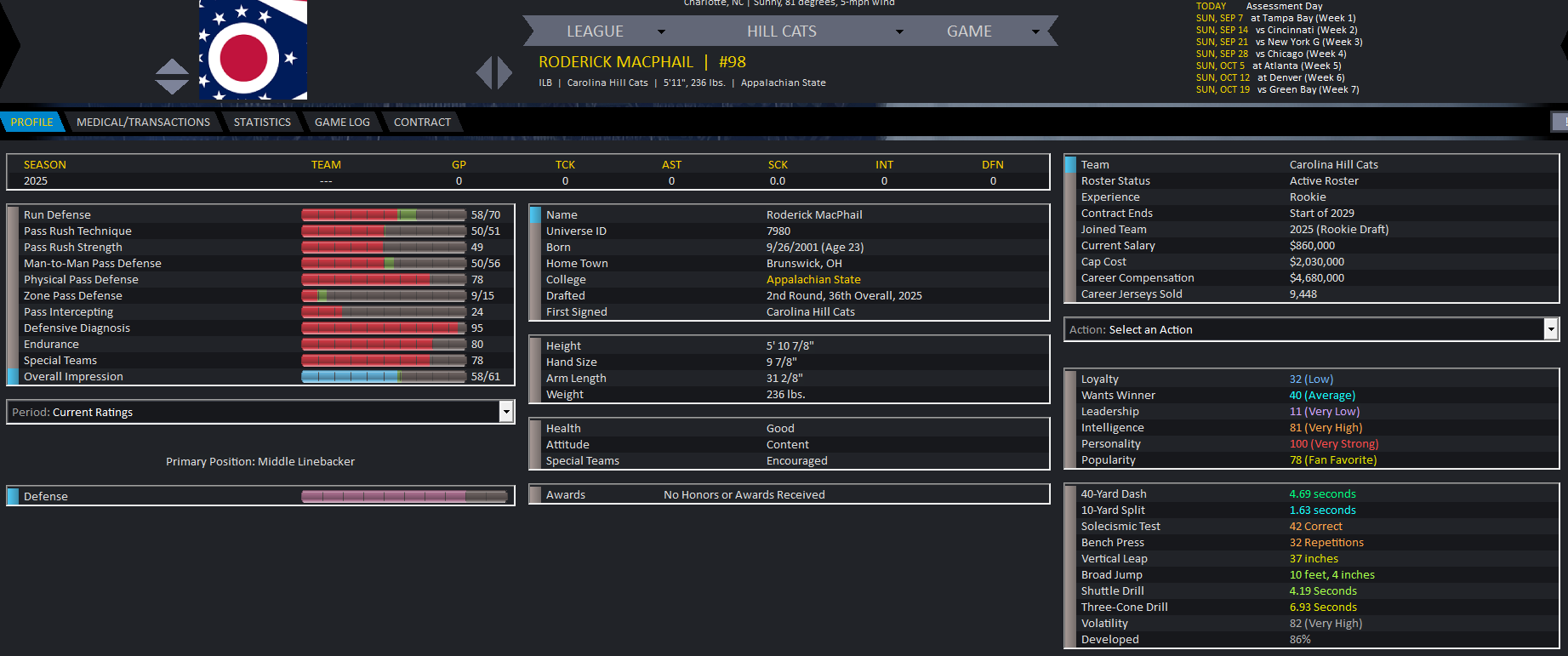1568x656 pixels.
Task: Click the Popularity 78 (Fan Favorite) value
Action: [x=1333, y=459]
